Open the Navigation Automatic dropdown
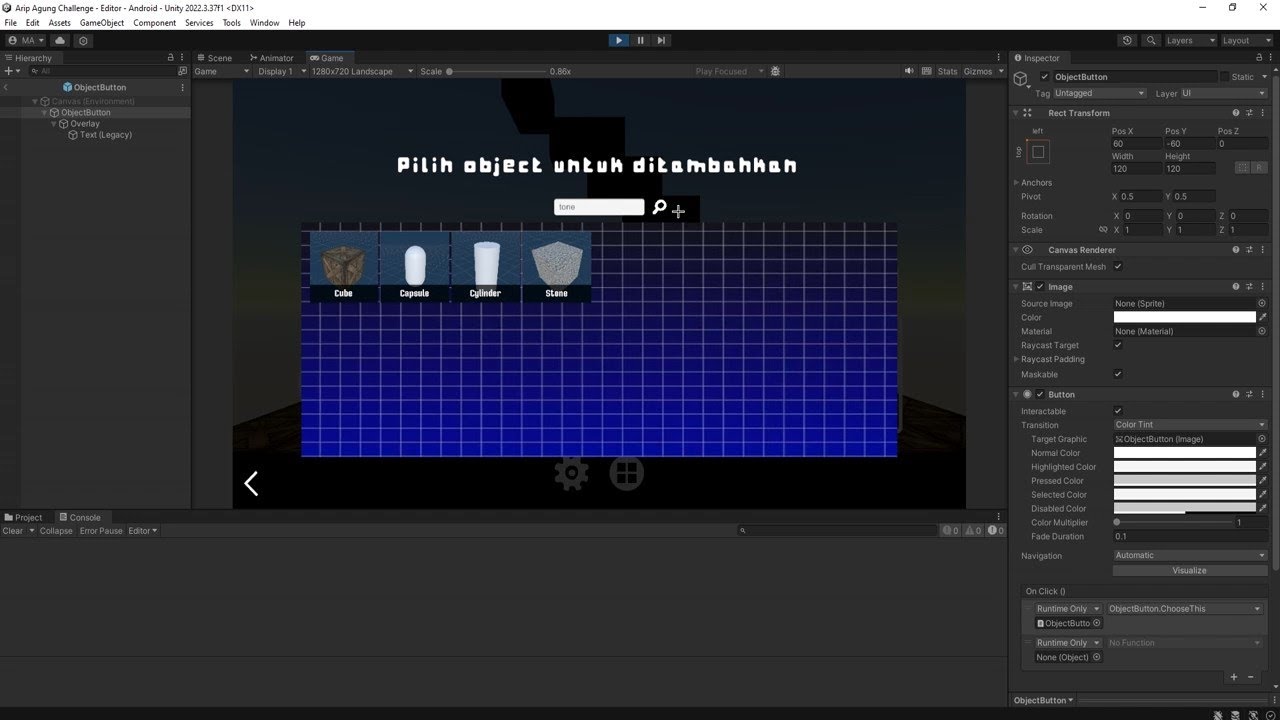Screen dimensions: 1280x720 1190,555
